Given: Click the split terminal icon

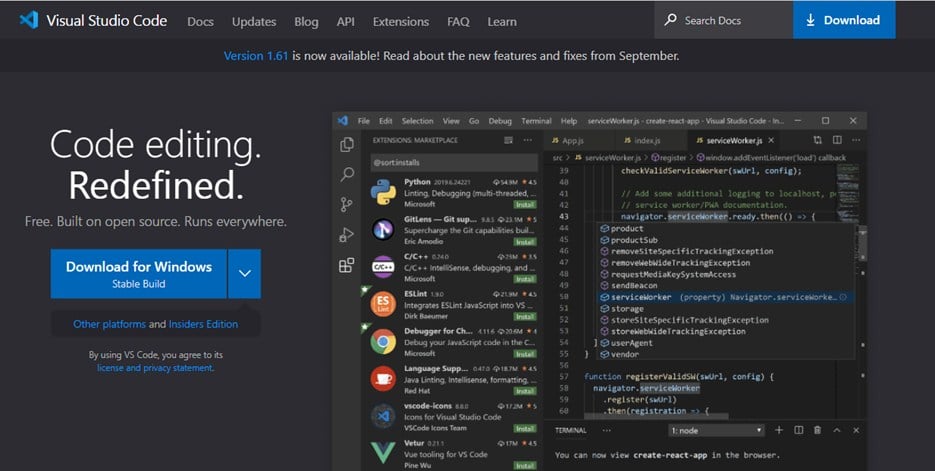Looking at the screenshot, I should pyautogui.click(x=798, y=430).
